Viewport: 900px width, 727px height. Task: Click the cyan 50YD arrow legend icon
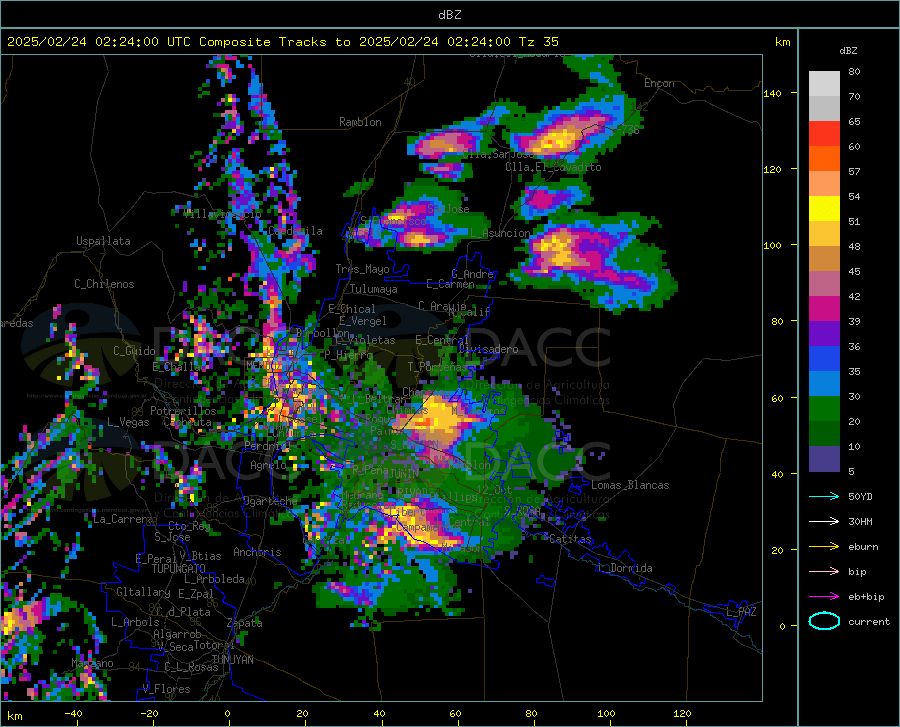tap(824, 496)
